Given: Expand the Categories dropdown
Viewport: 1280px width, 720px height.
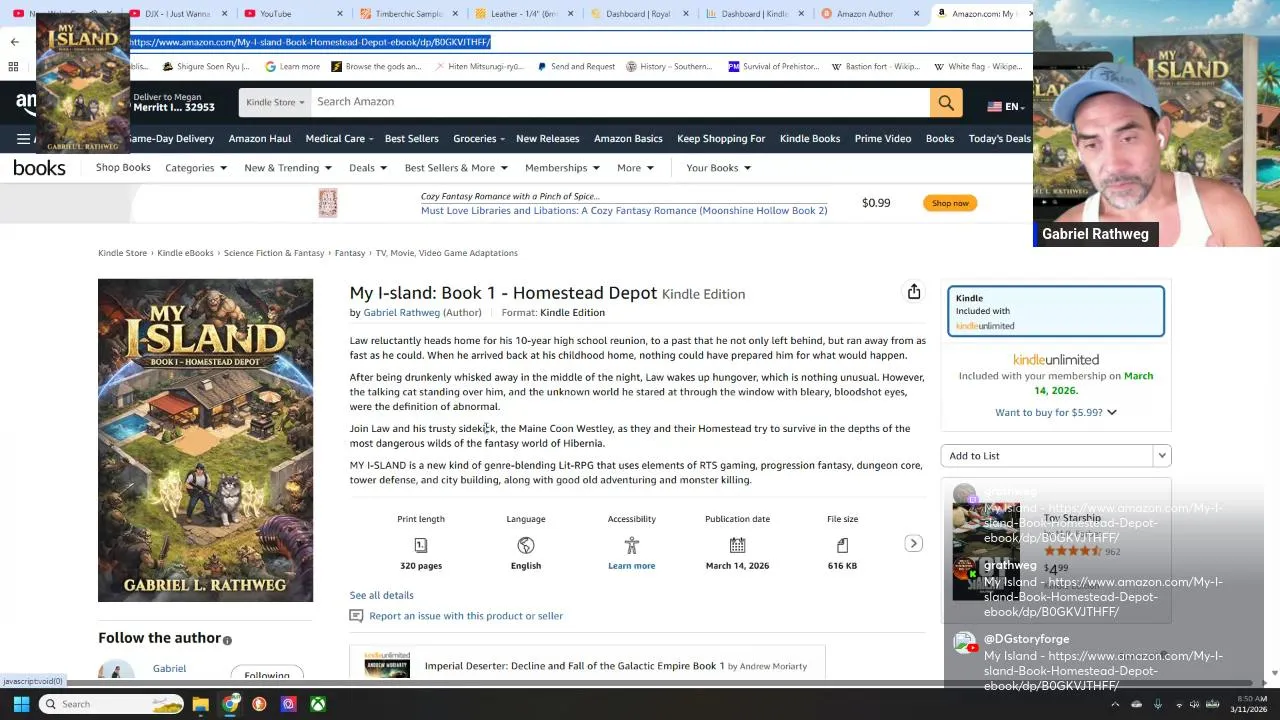Looking at the screenshot, I should pyautogui.click(x=196, y=168).
